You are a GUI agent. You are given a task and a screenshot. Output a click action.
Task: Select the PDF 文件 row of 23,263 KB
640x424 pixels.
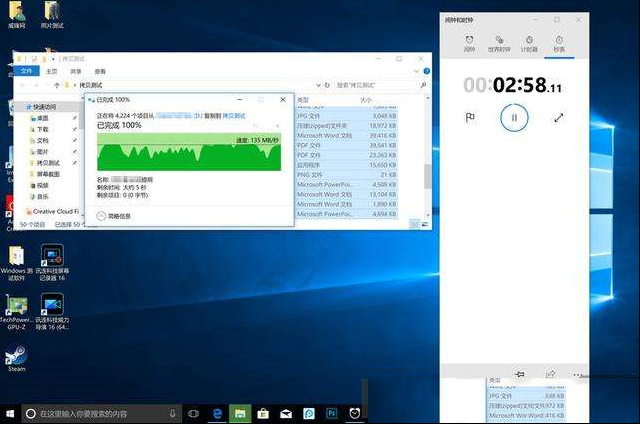point(347,155)
